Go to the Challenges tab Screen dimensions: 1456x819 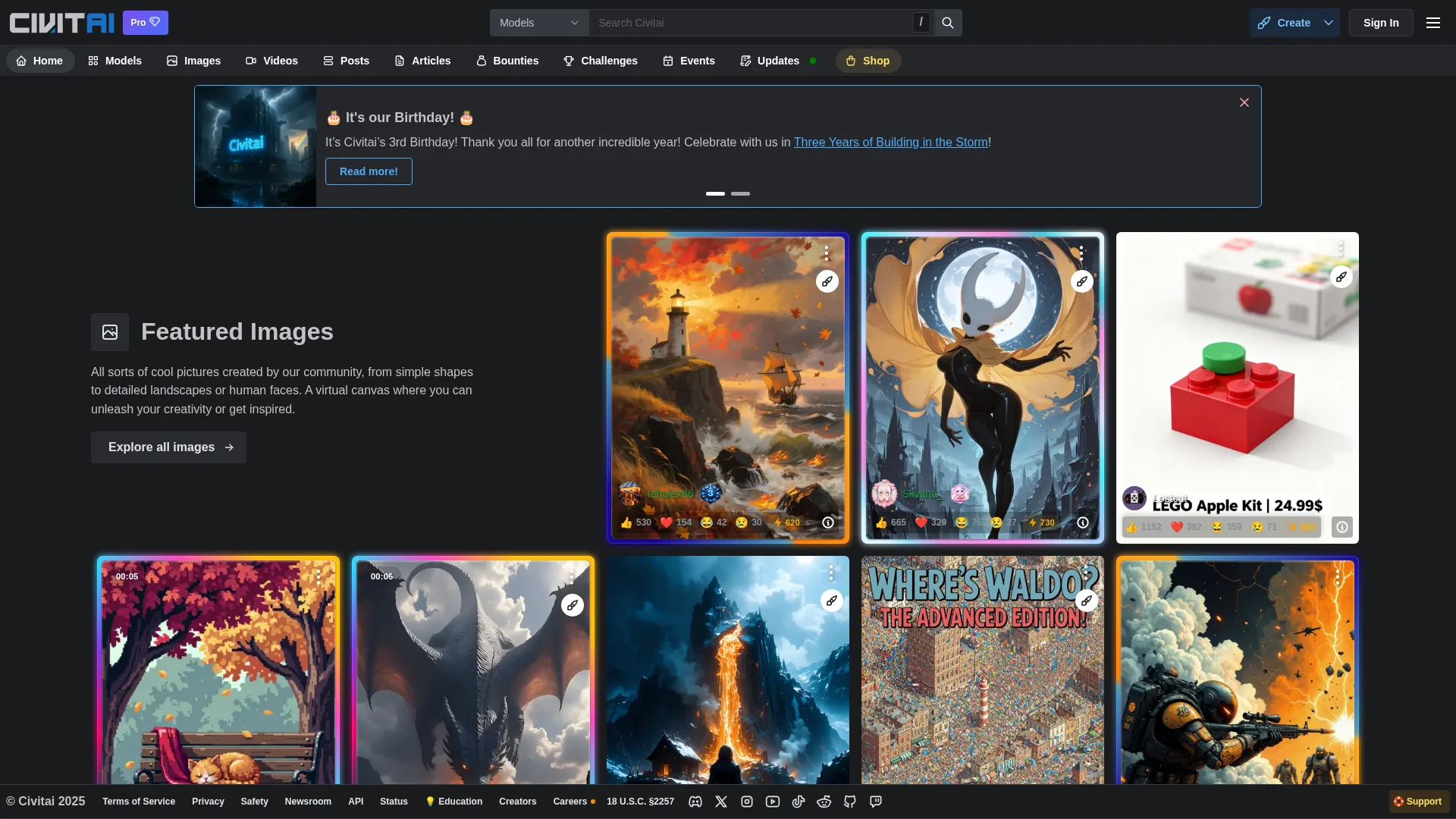point(601,61)
